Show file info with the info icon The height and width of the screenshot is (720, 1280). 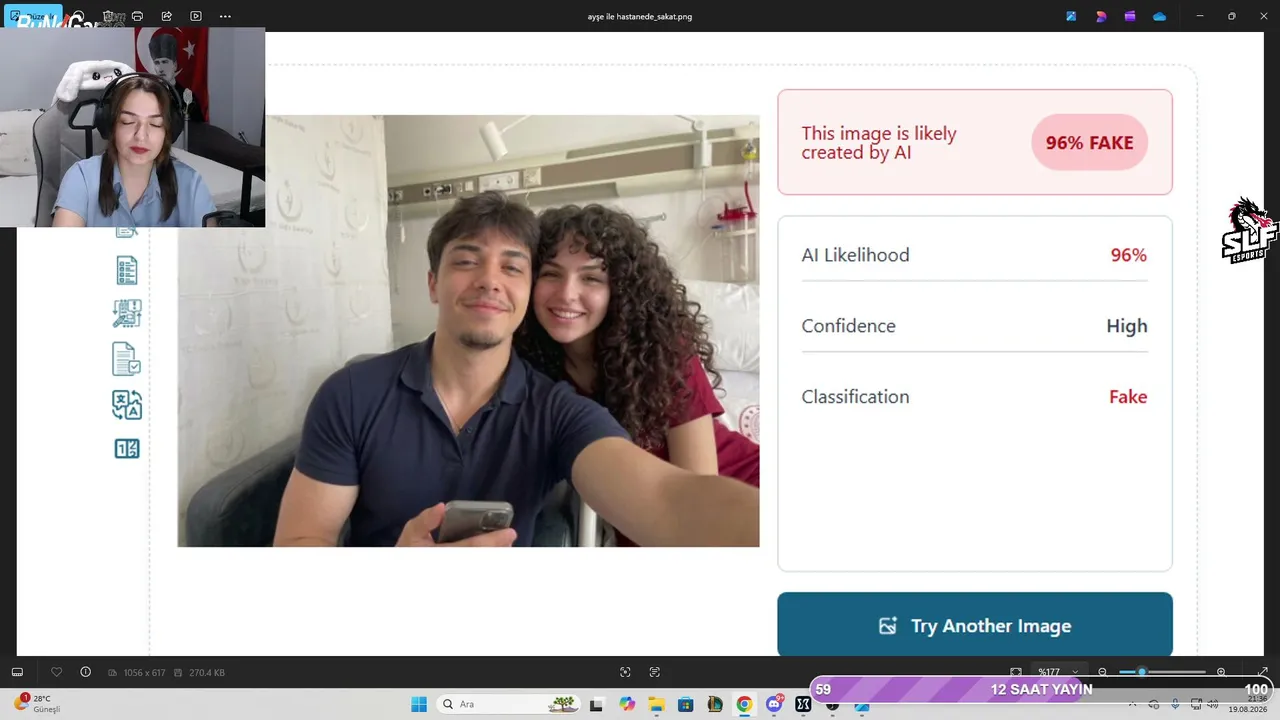(85, 672)
